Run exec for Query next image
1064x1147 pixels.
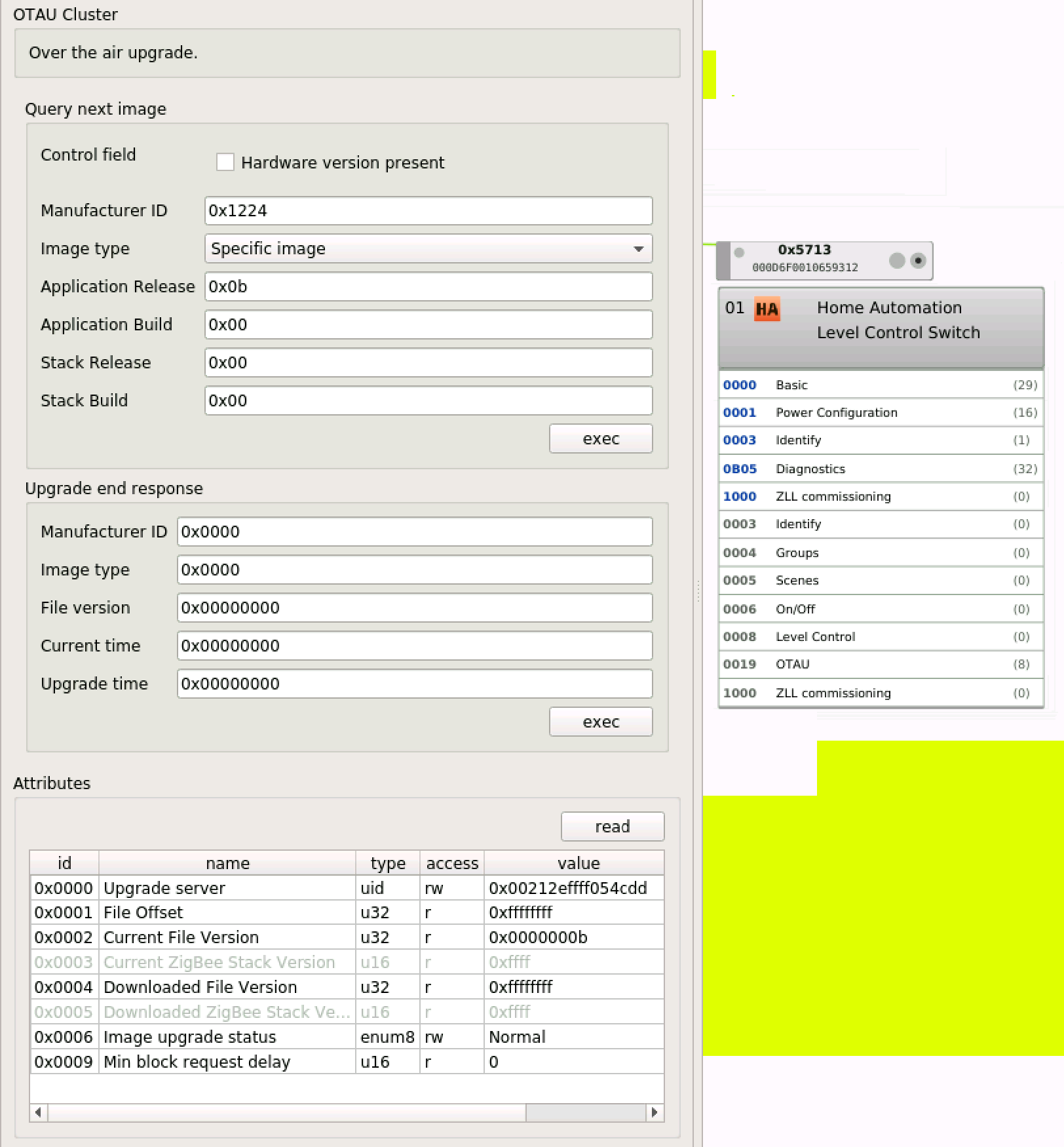[601, 438]
